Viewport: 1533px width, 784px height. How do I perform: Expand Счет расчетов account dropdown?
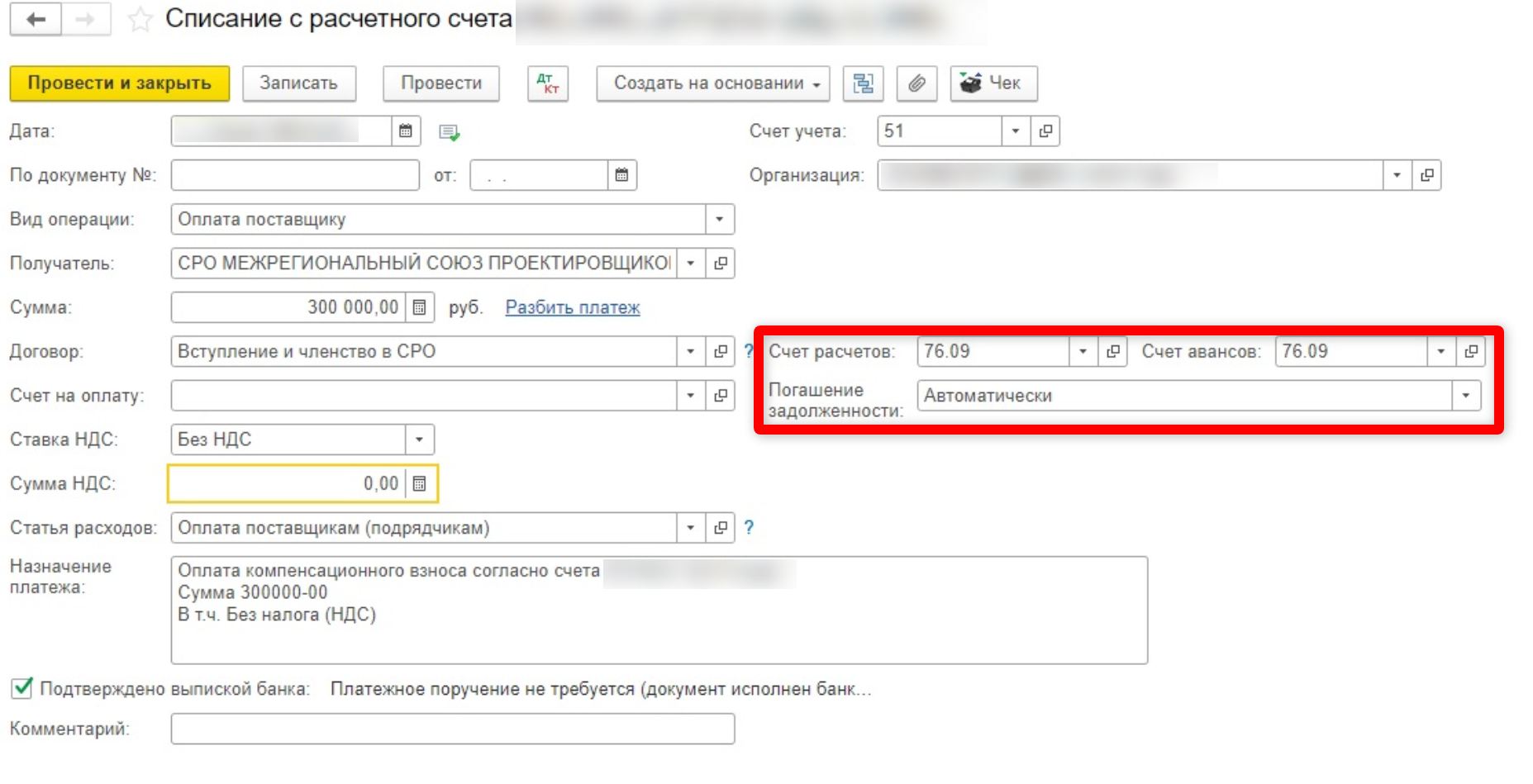pyautogui.click(x=1083, y=352)
